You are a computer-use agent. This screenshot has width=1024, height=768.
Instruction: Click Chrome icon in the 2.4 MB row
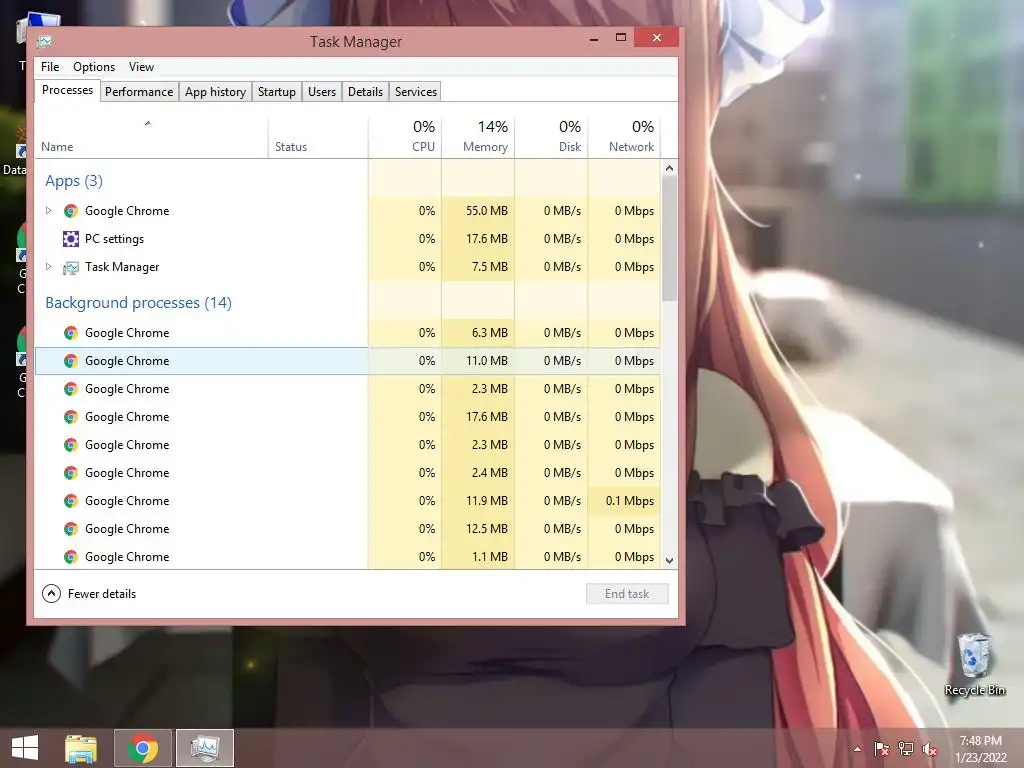coord(71,473)
